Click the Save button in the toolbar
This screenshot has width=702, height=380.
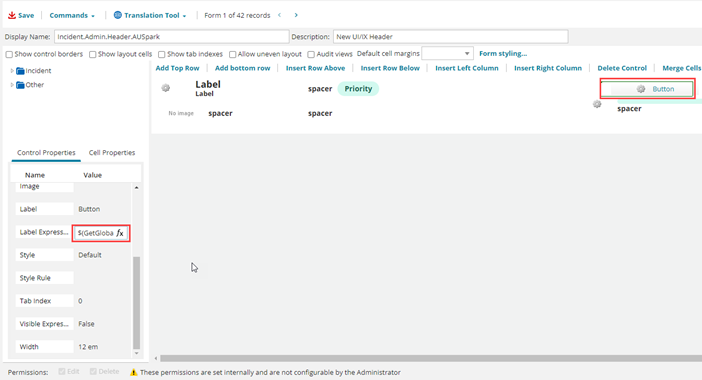pyautogui.click(x=21, y=15)
